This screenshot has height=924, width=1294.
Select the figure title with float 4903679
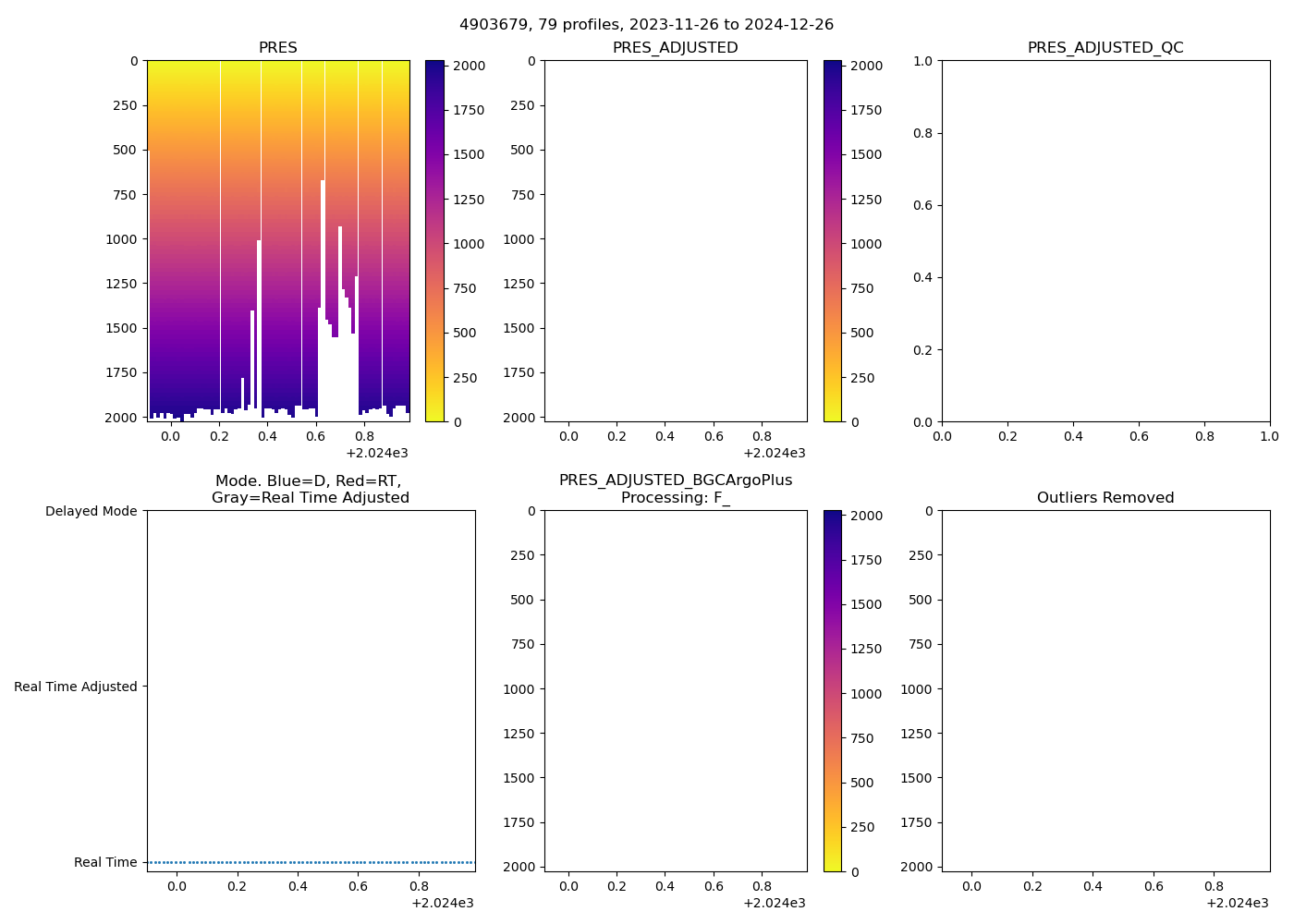646,25
